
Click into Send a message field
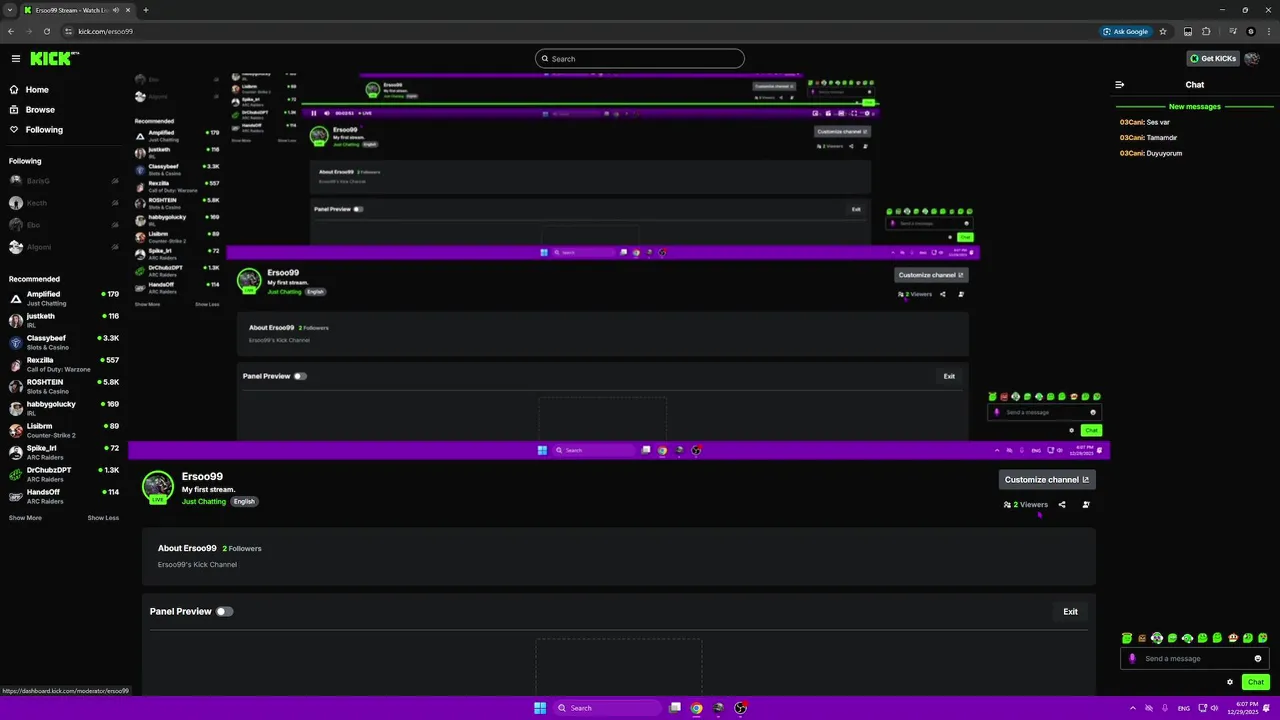click(1195, 659)
